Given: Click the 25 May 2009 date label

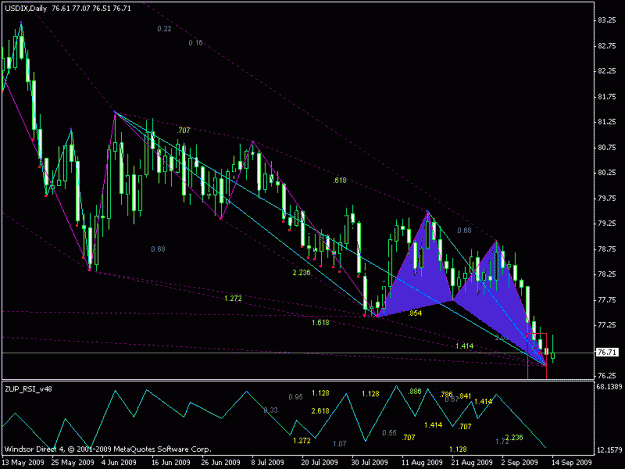Looking at the screenshot, I should coord(73,462).
